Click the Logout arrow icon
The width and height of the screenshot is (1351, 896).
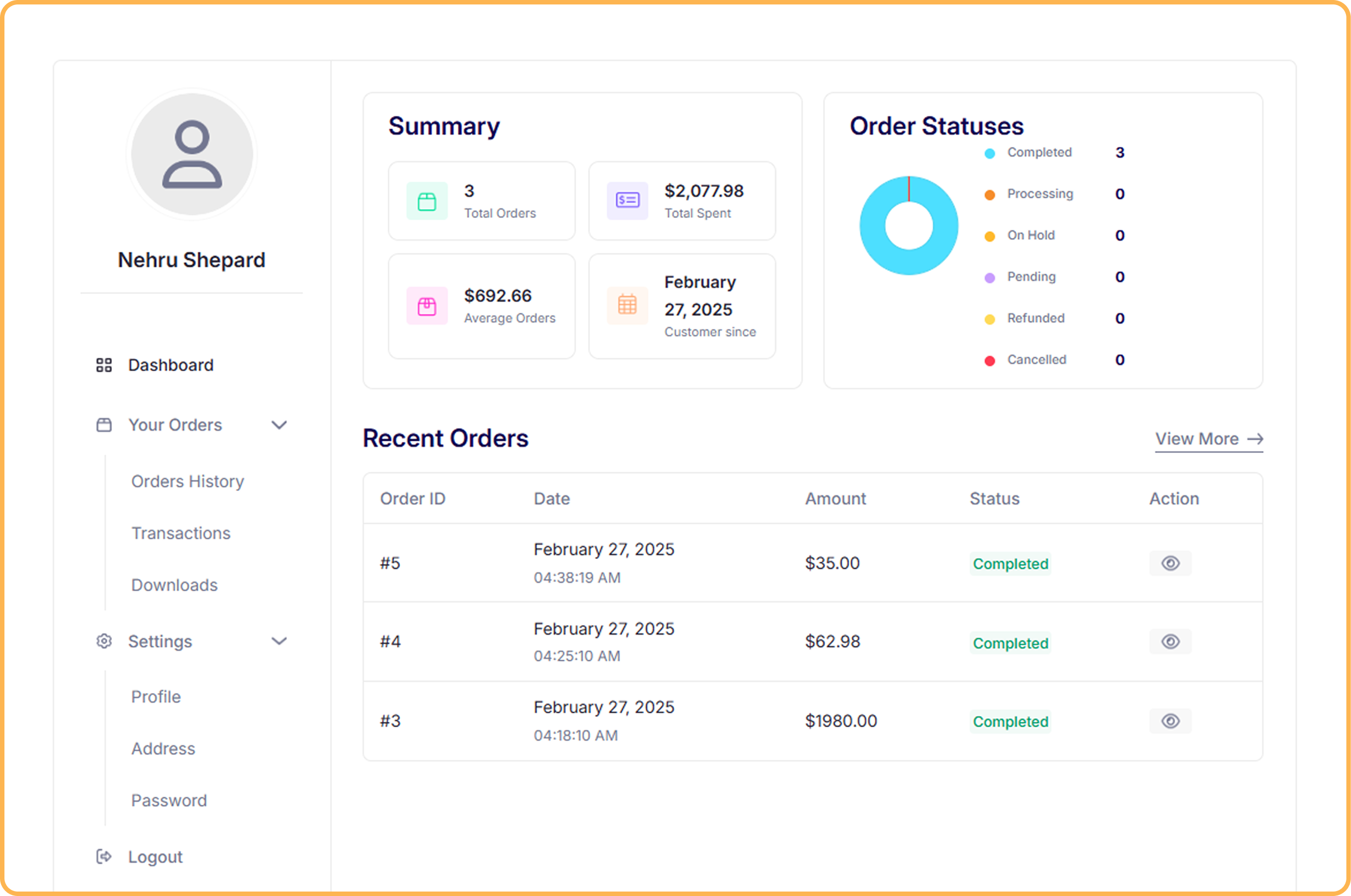104,856
